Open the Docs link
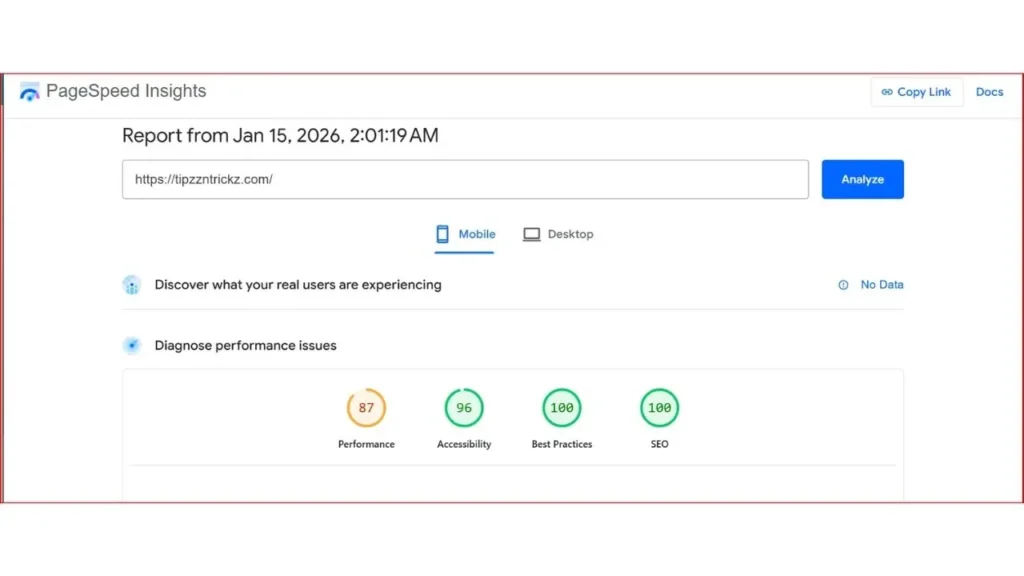The width and height of the screenshot is (1024, 576). [989, 91]
